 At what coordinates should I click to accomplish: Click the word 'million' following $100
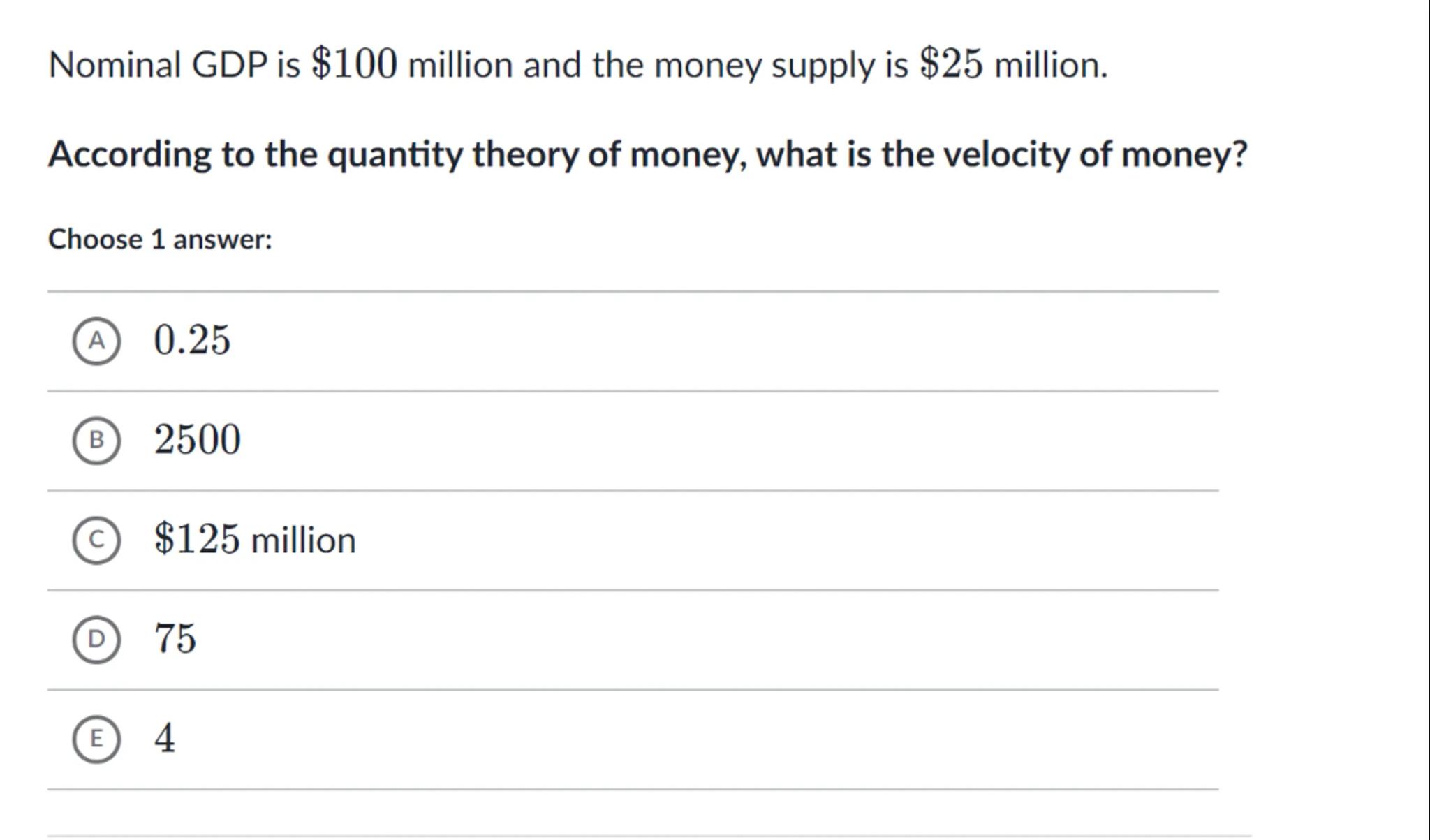coord(460,65)
